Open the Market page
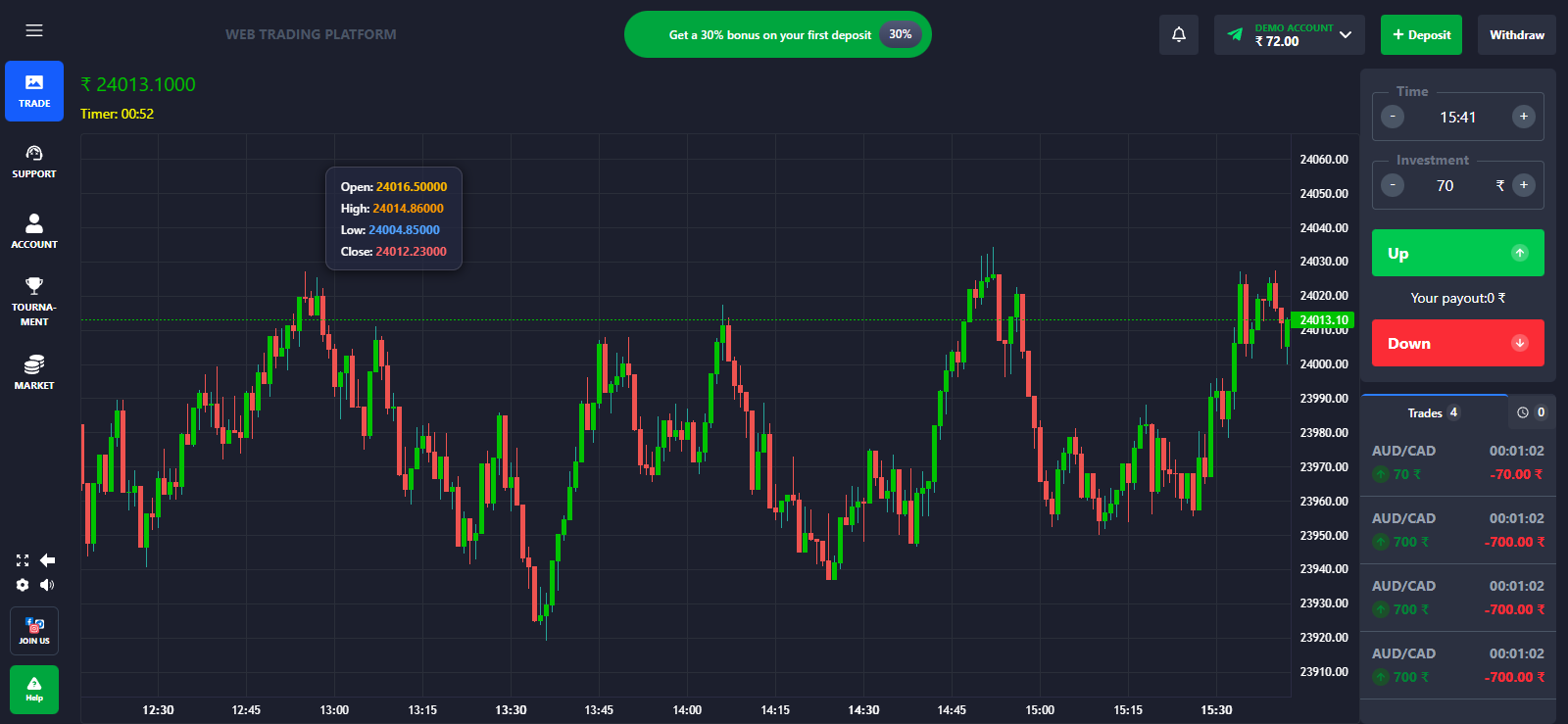 pos(34,372)
